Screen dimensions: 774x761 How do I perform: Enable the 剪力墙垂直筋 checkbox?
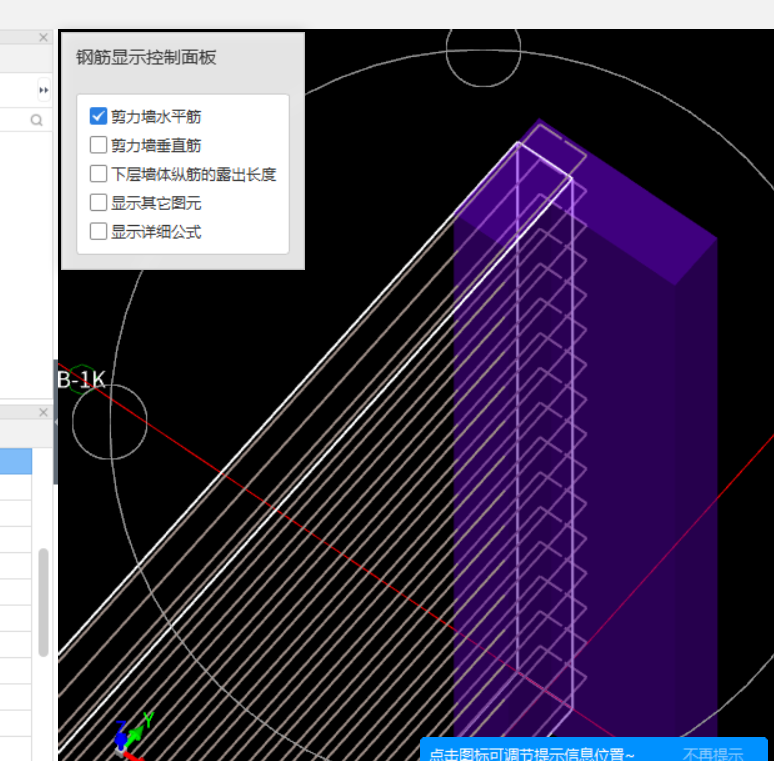[98, 145]
